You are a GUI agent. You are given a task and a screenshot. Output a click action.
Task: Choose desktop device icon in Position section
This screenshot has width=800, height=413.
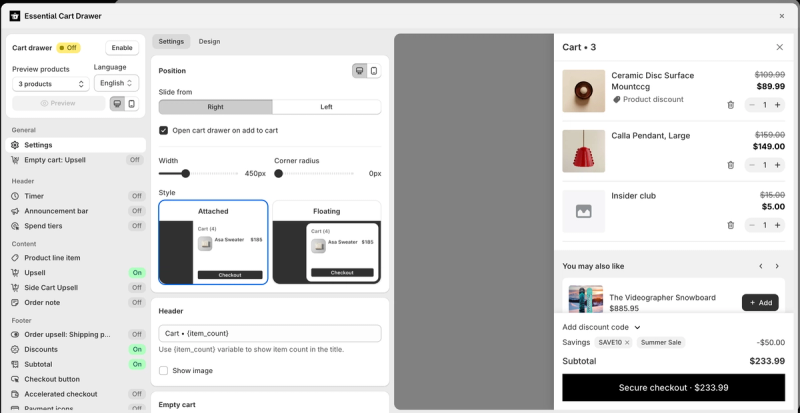pyautogui.click(x=360, y=71)
